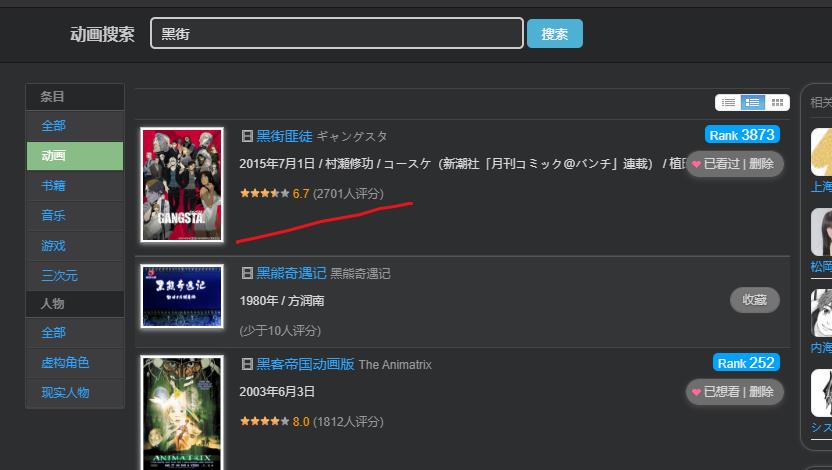Open the Animatrix cover thumbnail
This screenshot has width=832, height=470.
click(x=182, y=413)
